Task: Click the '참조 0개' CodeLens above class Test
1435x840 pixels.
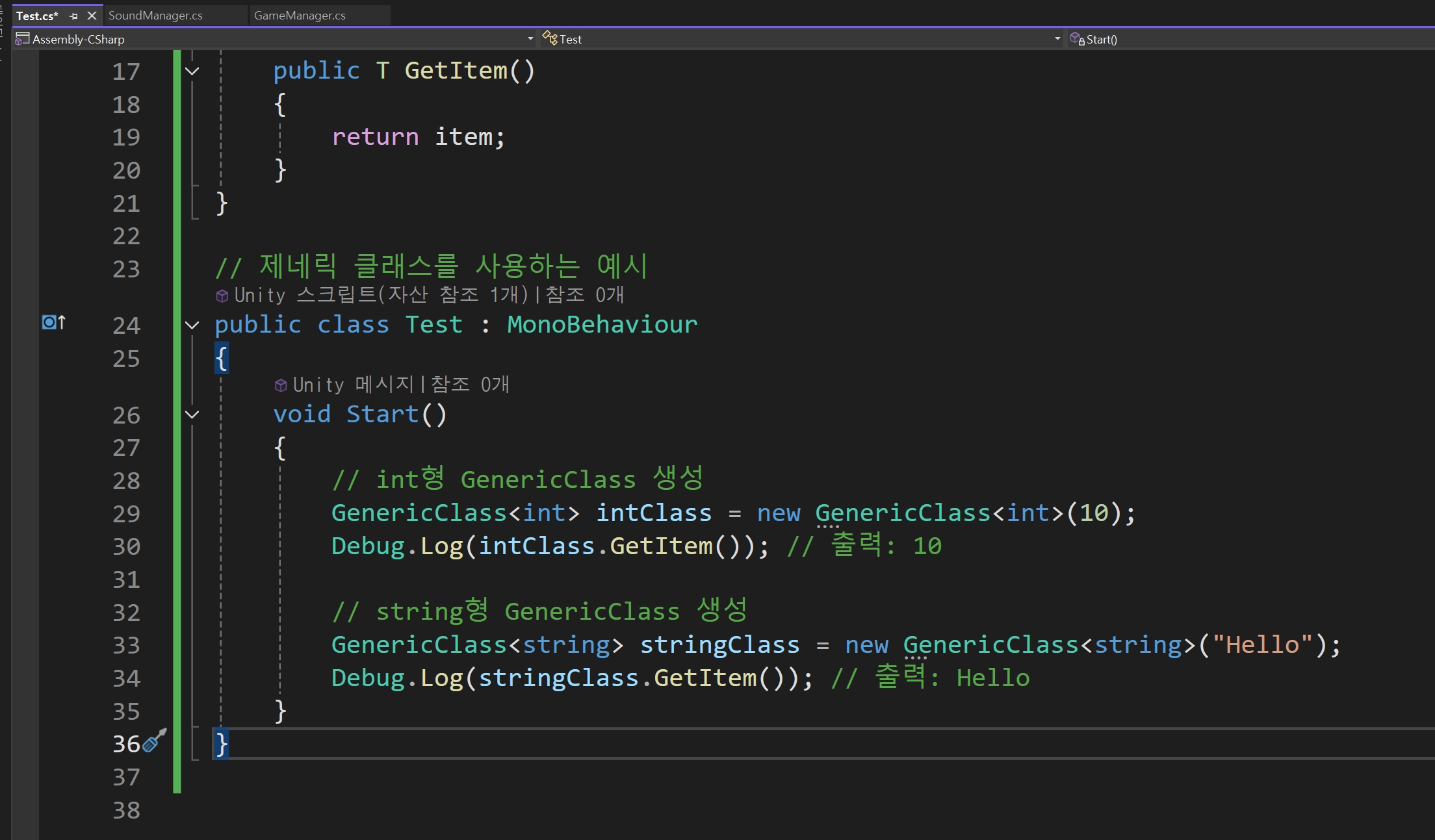Action: [x=585, y=295]
